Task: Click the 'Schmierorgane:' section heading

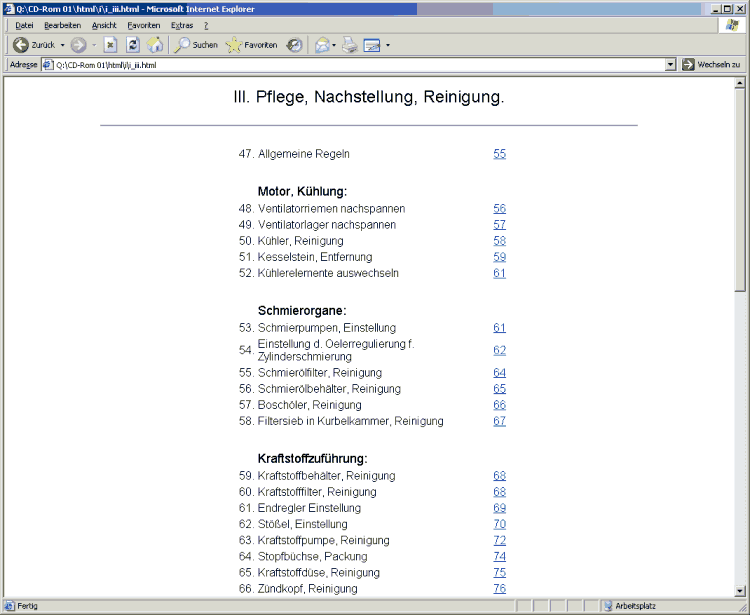Action: coord(302,311)
